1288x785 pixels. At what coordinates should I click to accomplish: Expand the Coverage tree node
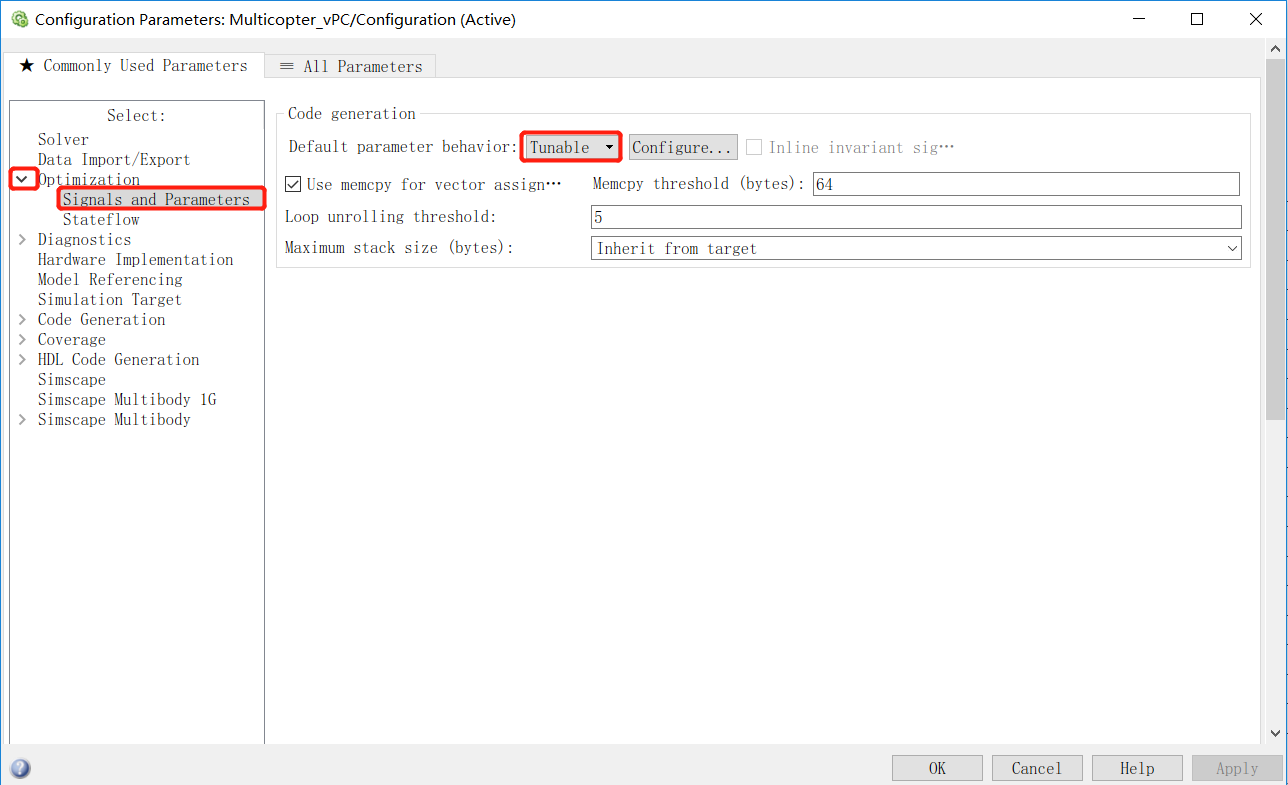[x=22, y=339]
